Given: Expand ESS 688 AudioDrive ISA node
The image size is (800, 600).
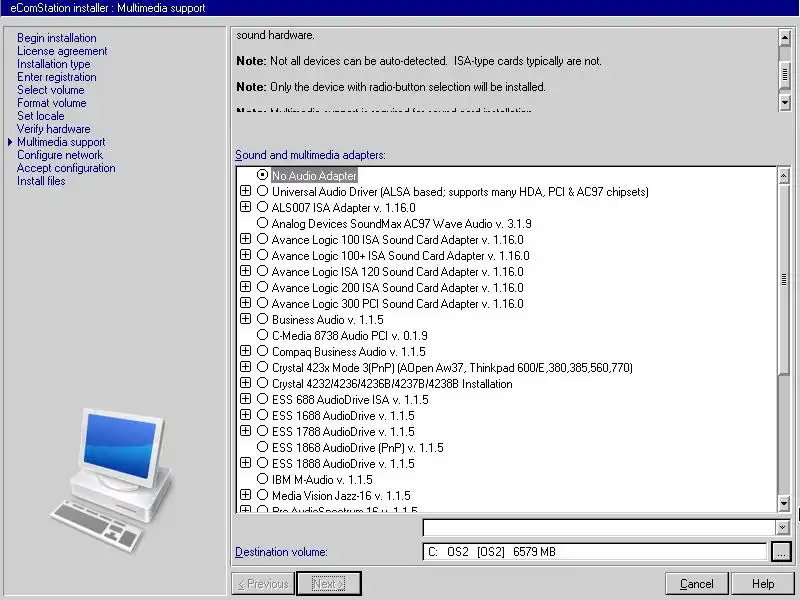Looking at the screenshot, I should [245, 399].
